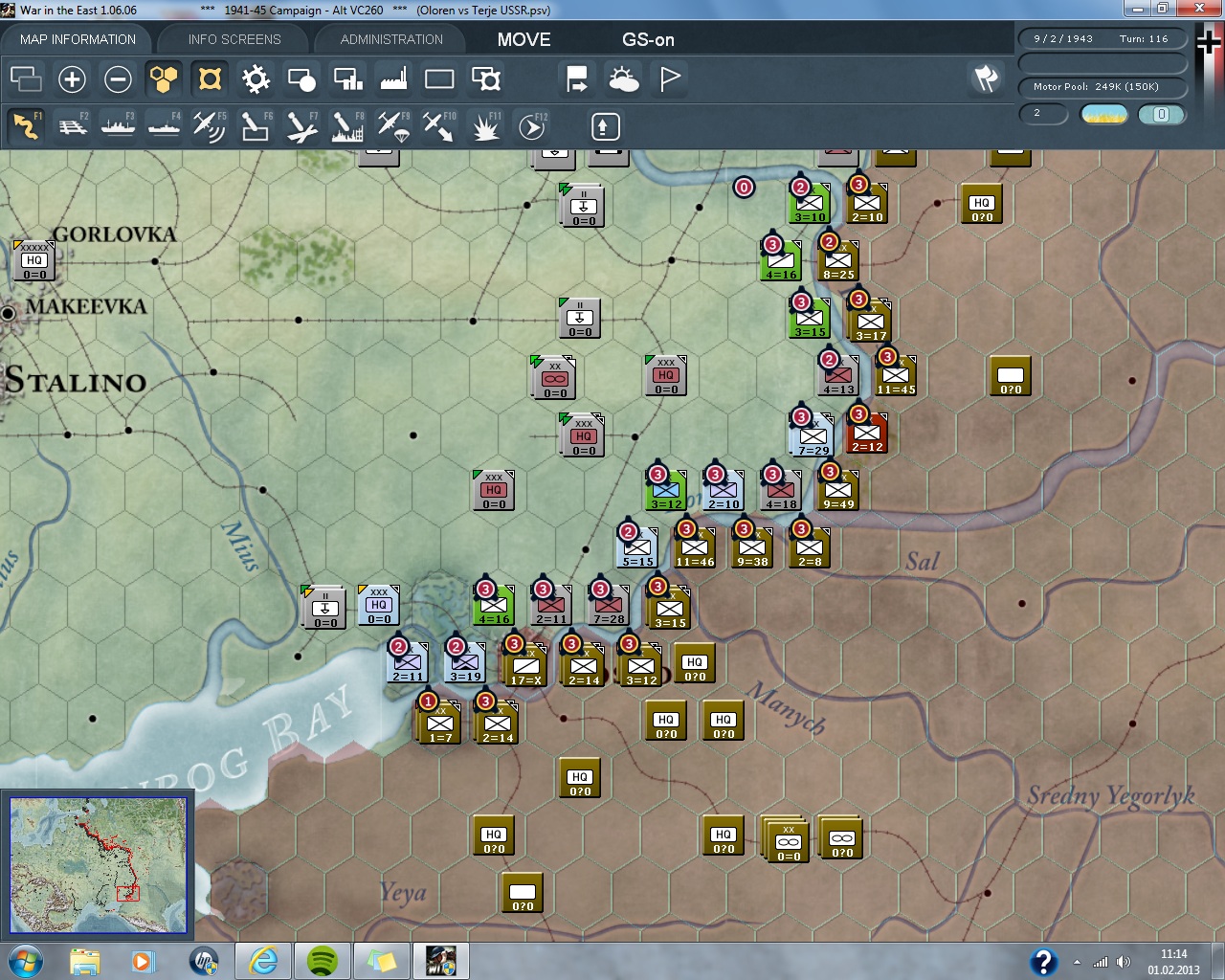This screenshot has width=1225, height=980.
Task: Select the F9 air transport mode
Action: point(393,126)
